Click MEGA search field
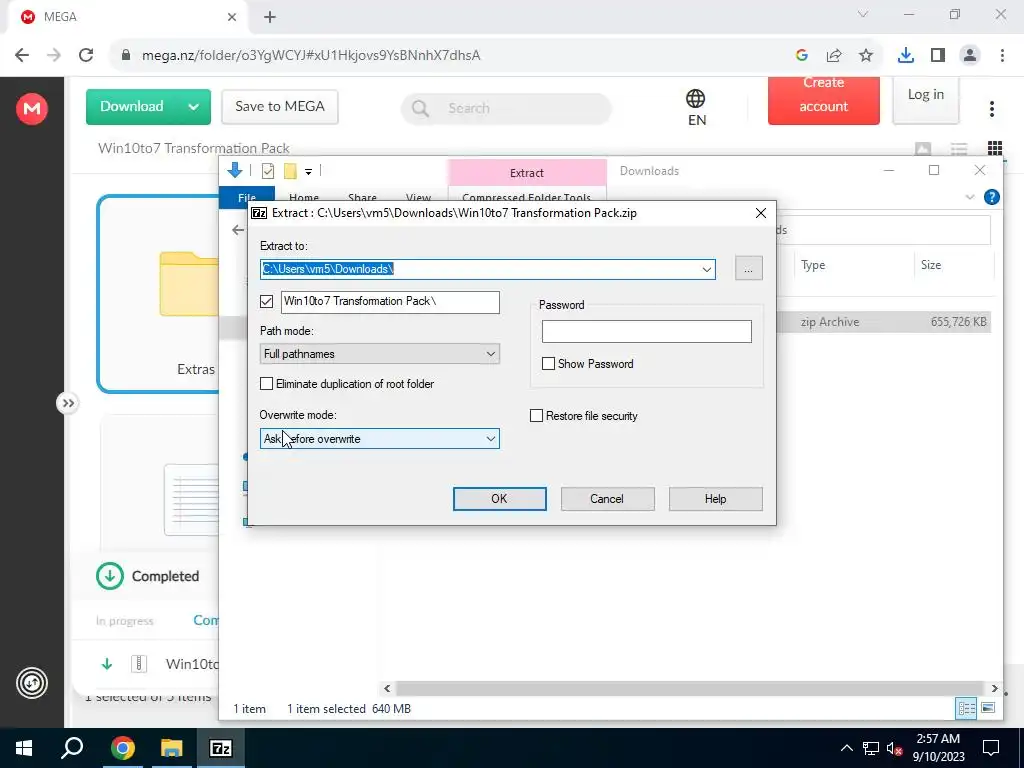Image resolution: width=1024 pixels, height=768 pixels. [506, 108]
